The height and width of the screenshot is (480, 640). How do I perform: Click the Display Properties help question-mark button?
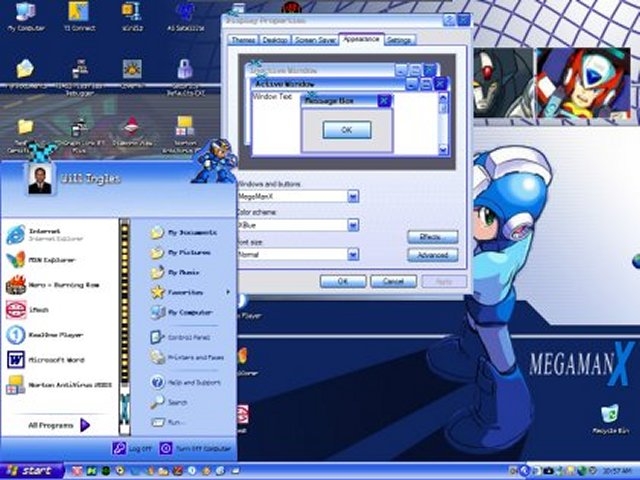coord(449,20)
